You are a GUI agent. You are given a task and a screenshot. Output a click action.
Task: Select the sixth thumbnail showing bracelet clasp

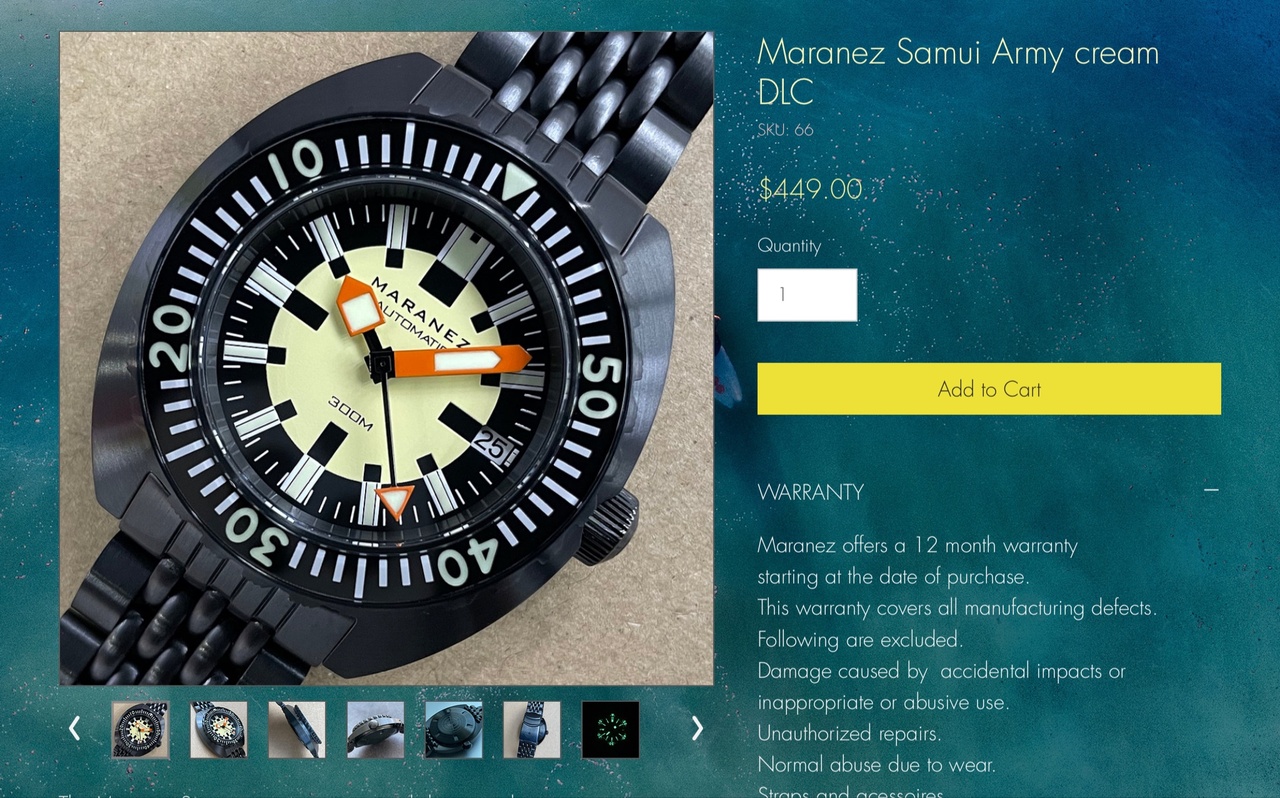point(532,730)
